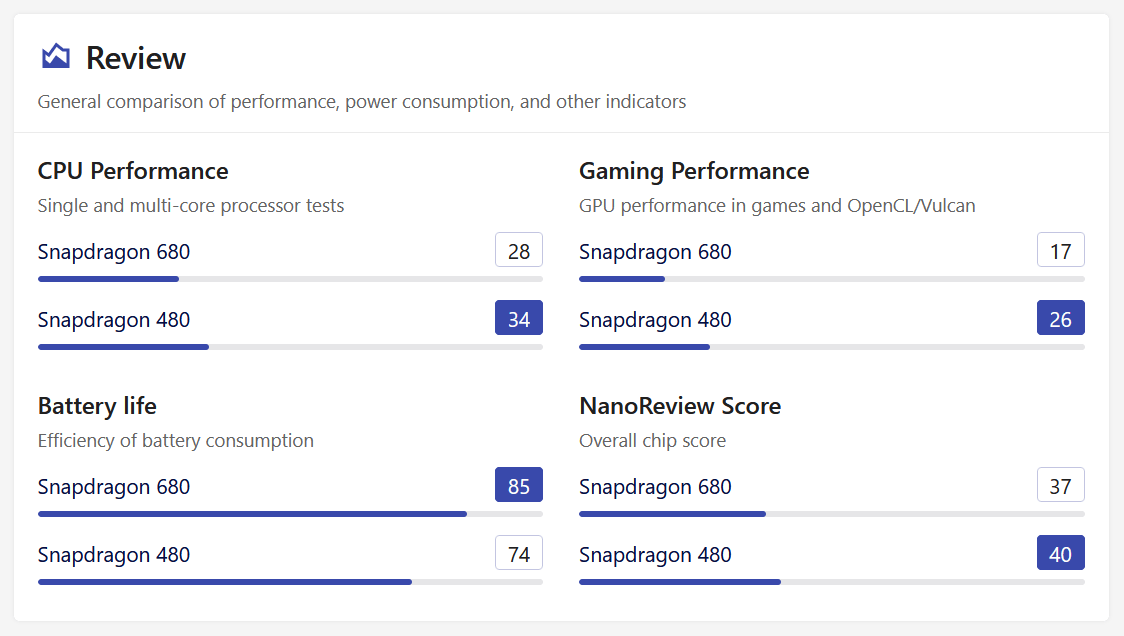Screen dimensions: 1124x636
Task: Click the CPU score badge showing 28
Action: (519, 250)
